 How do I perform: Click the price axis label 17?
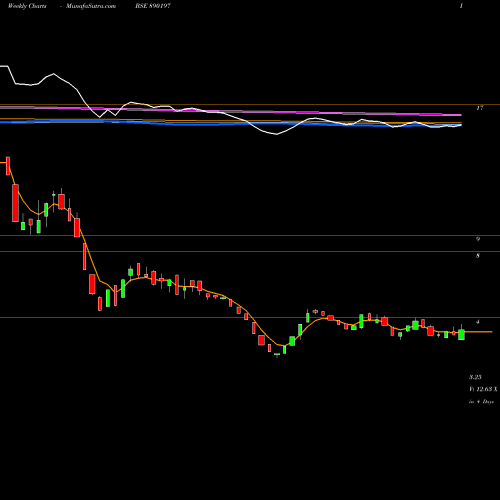pyautogui.click(x=479, y=108)
